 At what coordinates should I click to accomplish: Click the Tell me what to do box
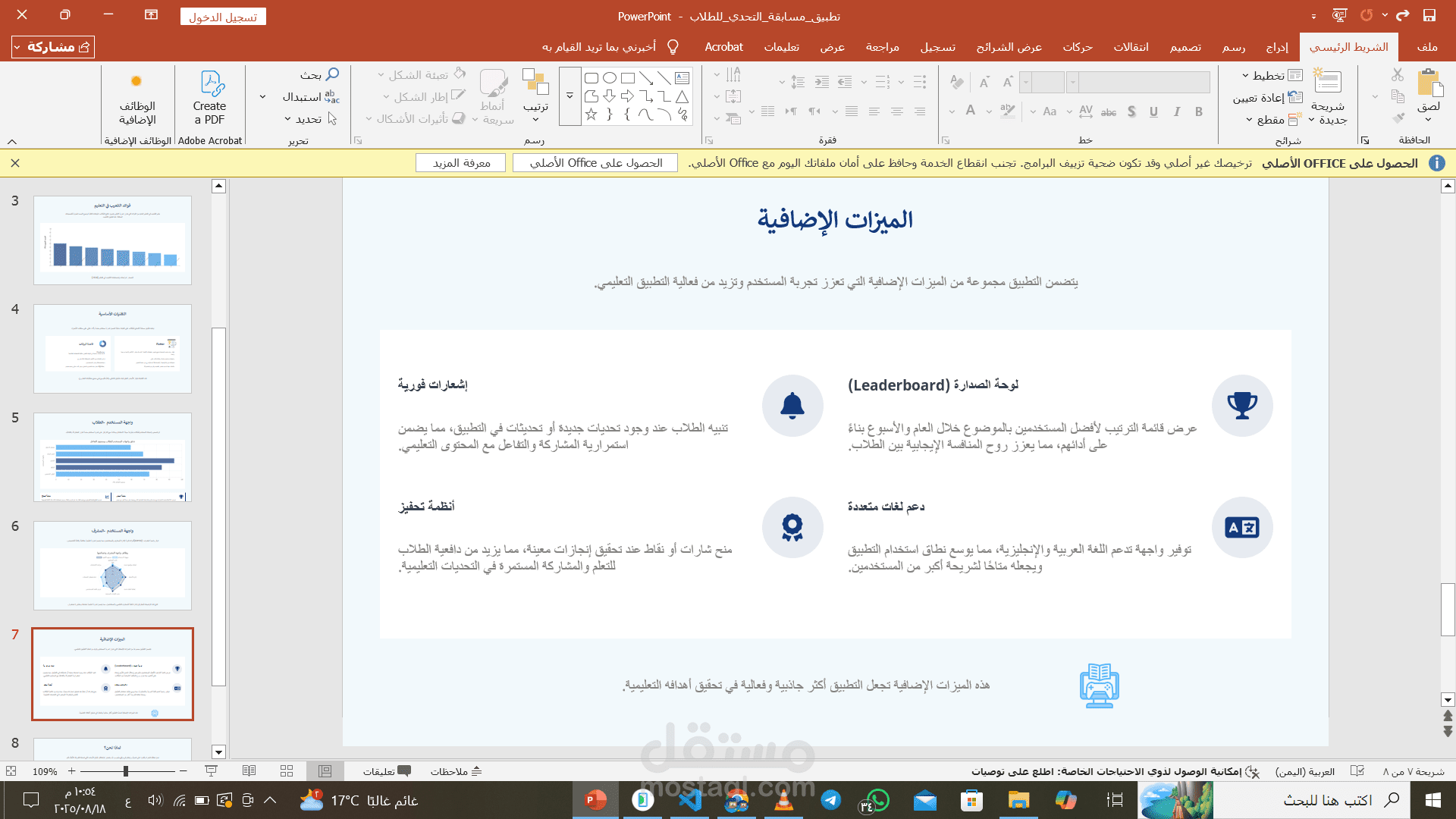click(610, 47)
